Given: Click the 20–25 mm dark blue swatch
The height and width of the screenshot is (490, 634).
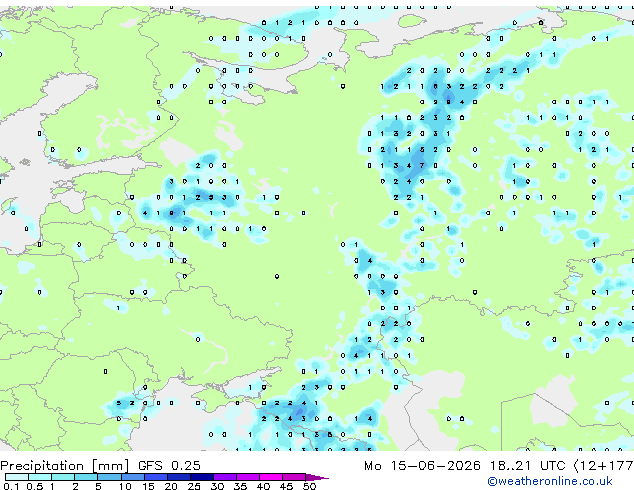Looking at the screenshot, I should click(x=179, y=477).
